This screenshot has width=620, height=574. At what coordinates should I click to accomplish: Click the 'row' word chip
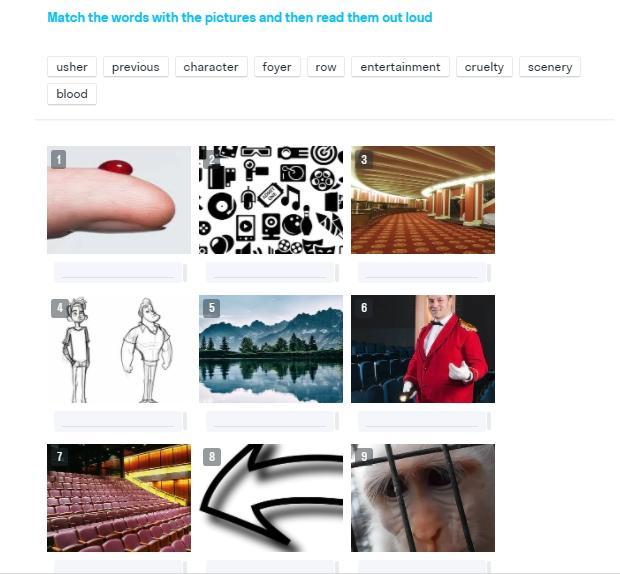point(326,67)
